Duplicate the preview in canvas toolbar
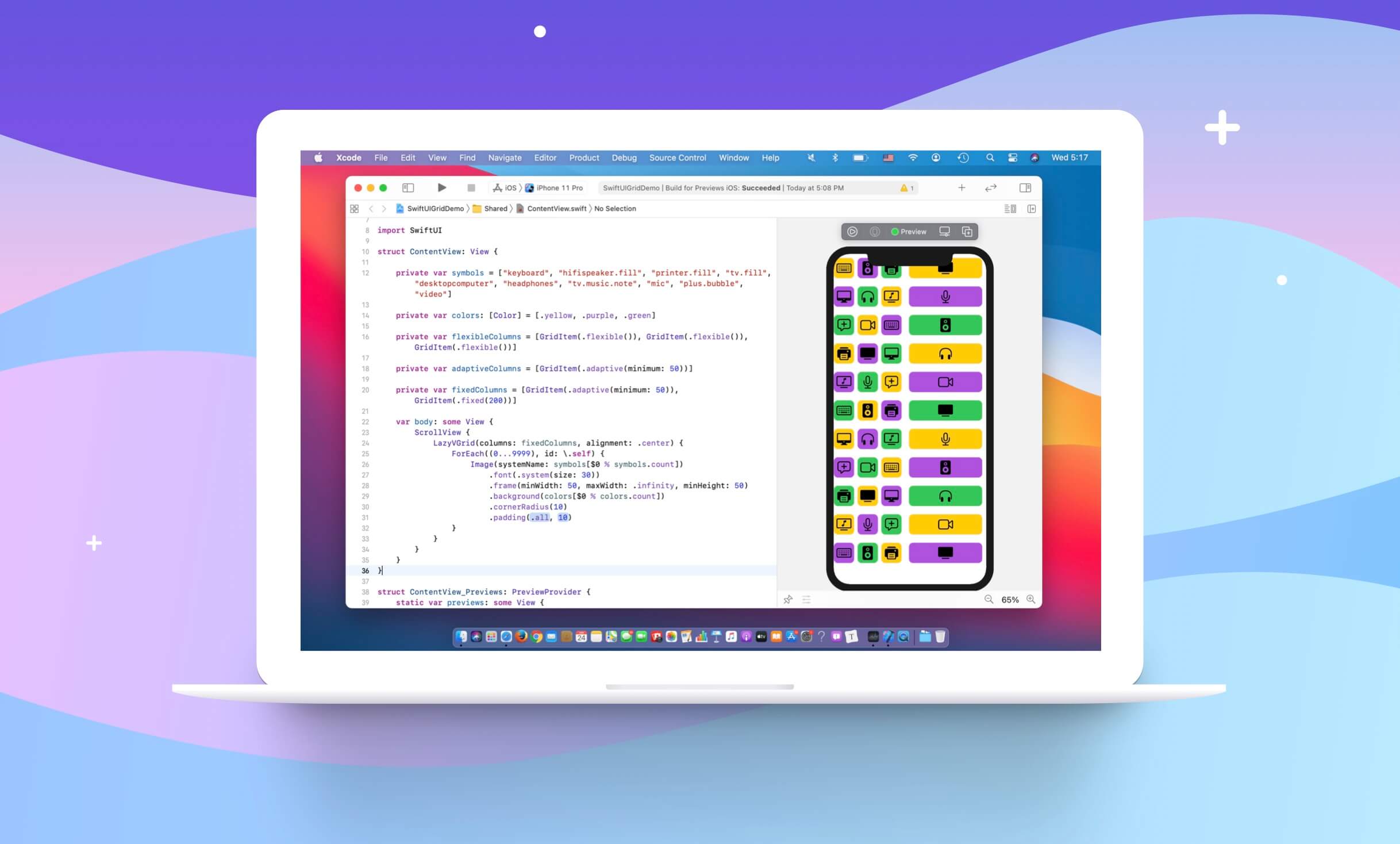Screen dimensions: 1400x844 tap(967, 232)
